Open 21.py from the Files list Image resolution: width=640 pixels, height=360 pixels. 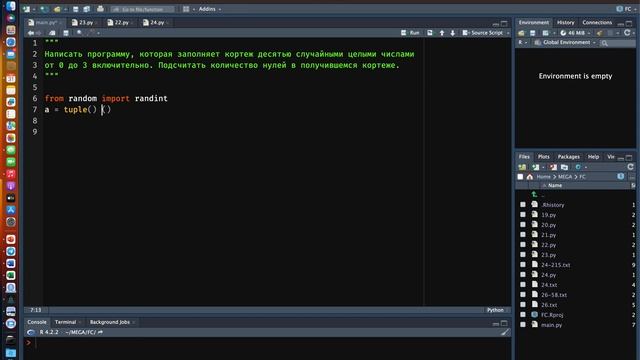549,235
